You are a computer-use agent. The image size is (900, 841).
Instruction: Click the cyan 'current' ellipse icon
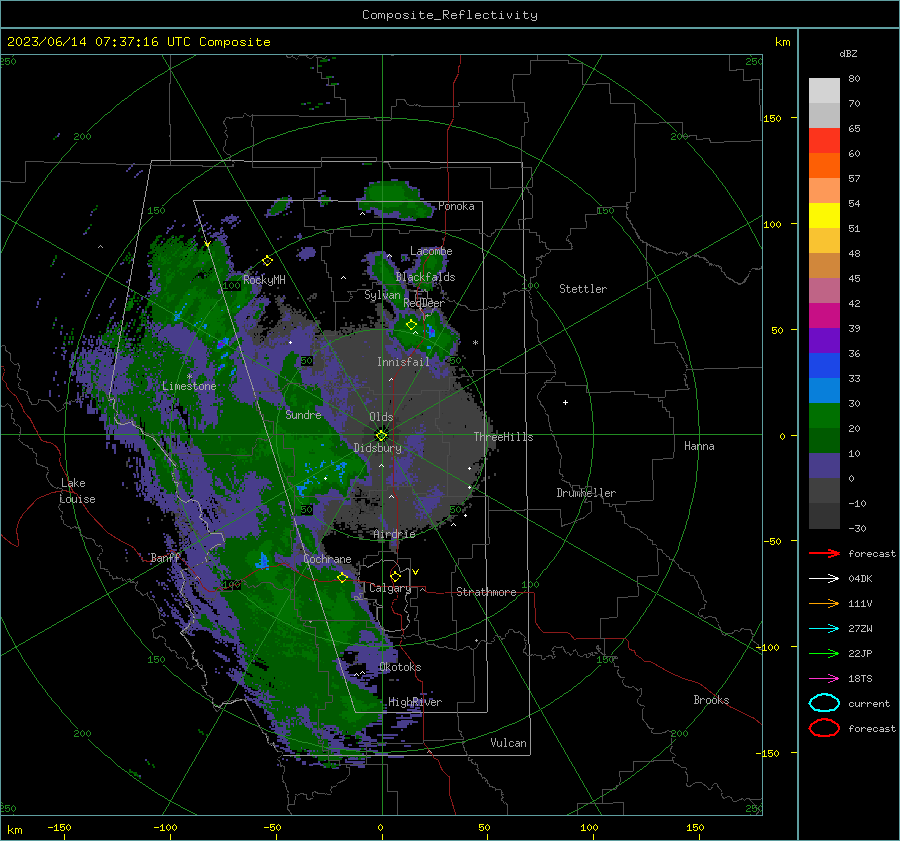point(824,703)
